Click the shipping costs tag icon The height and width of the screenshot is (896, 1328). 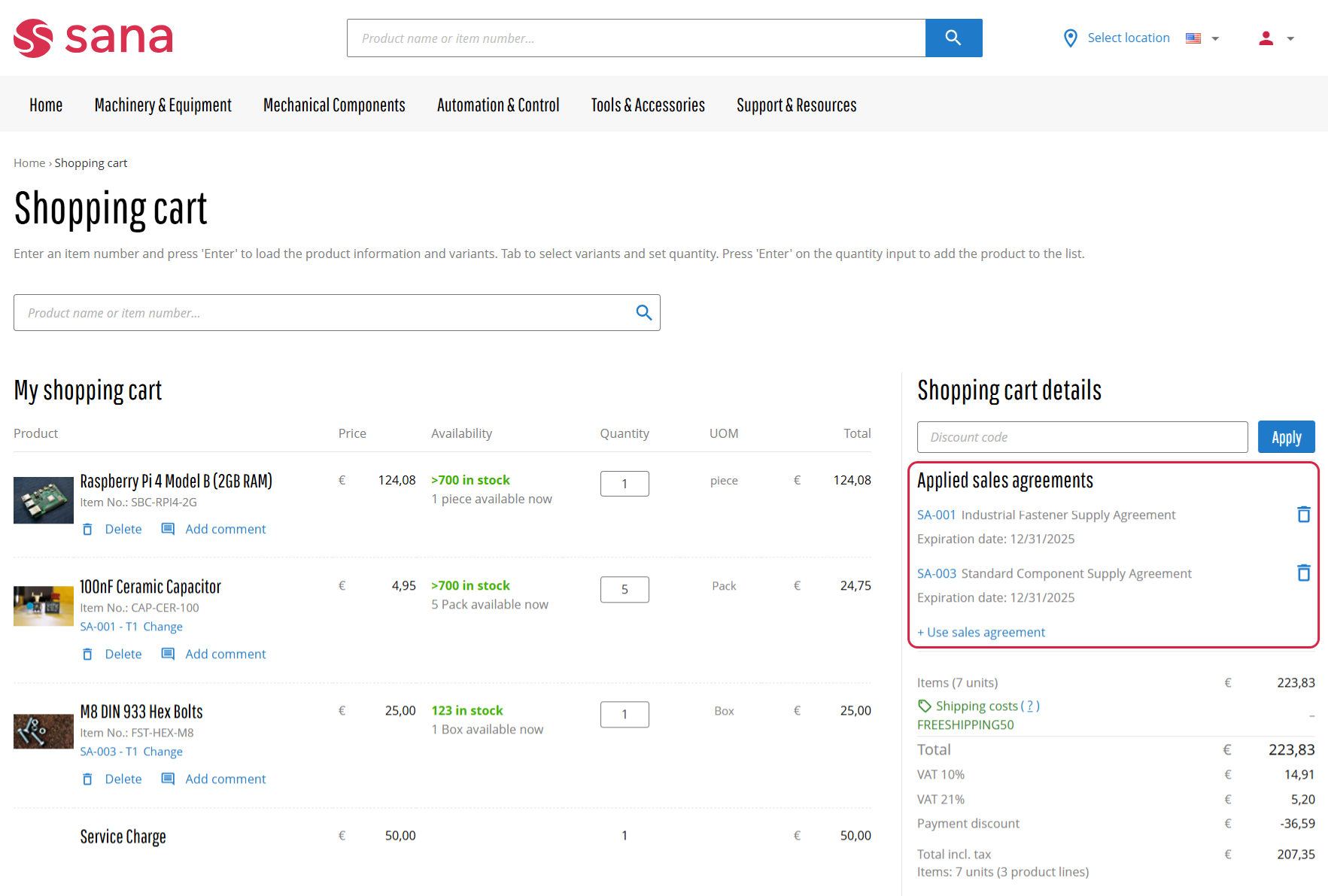tap(925, 706)
